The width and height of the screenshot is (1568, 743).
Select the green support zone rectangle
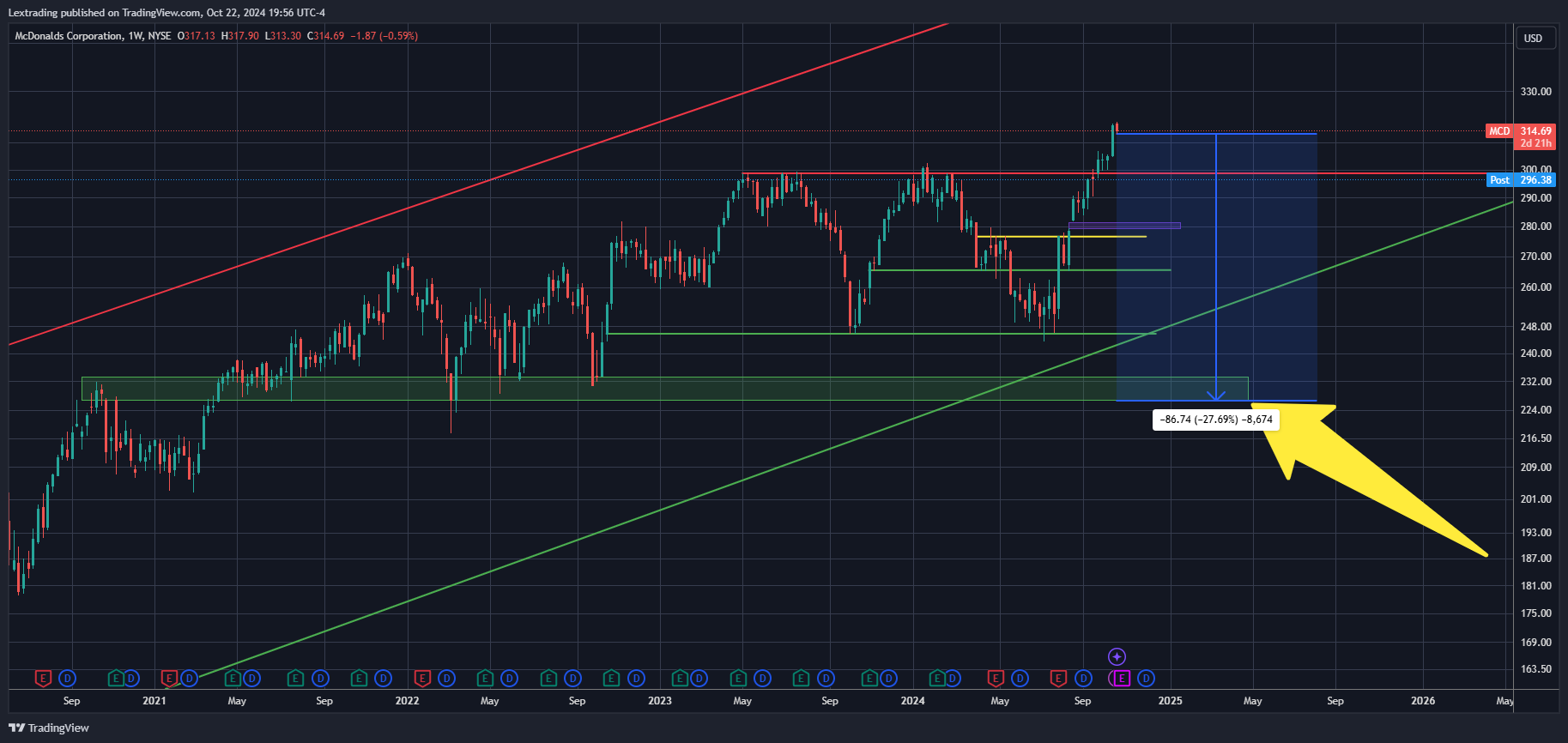tap(665, 389)
